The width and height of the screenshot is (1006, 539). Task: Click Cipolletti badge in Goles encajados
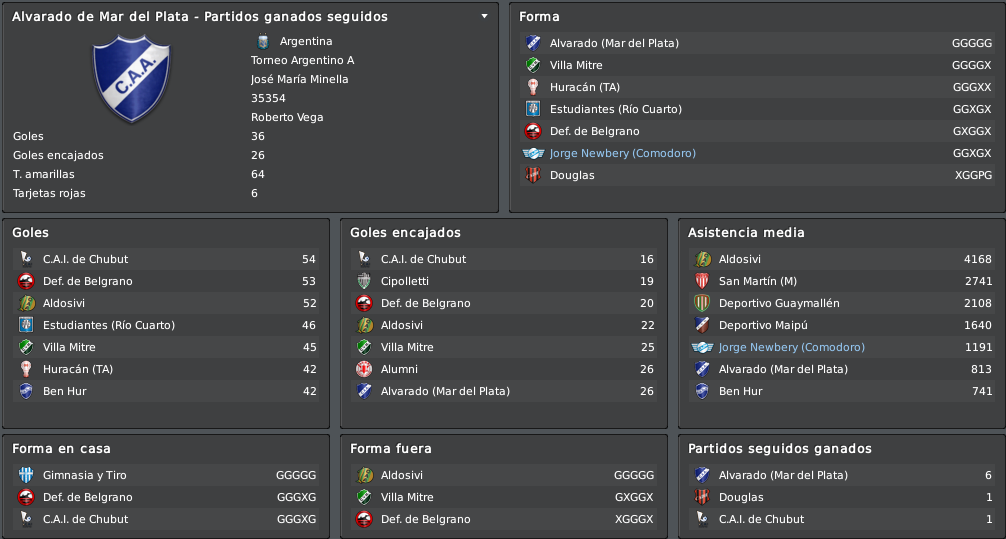pyautogui.click(x=364, y=281)
